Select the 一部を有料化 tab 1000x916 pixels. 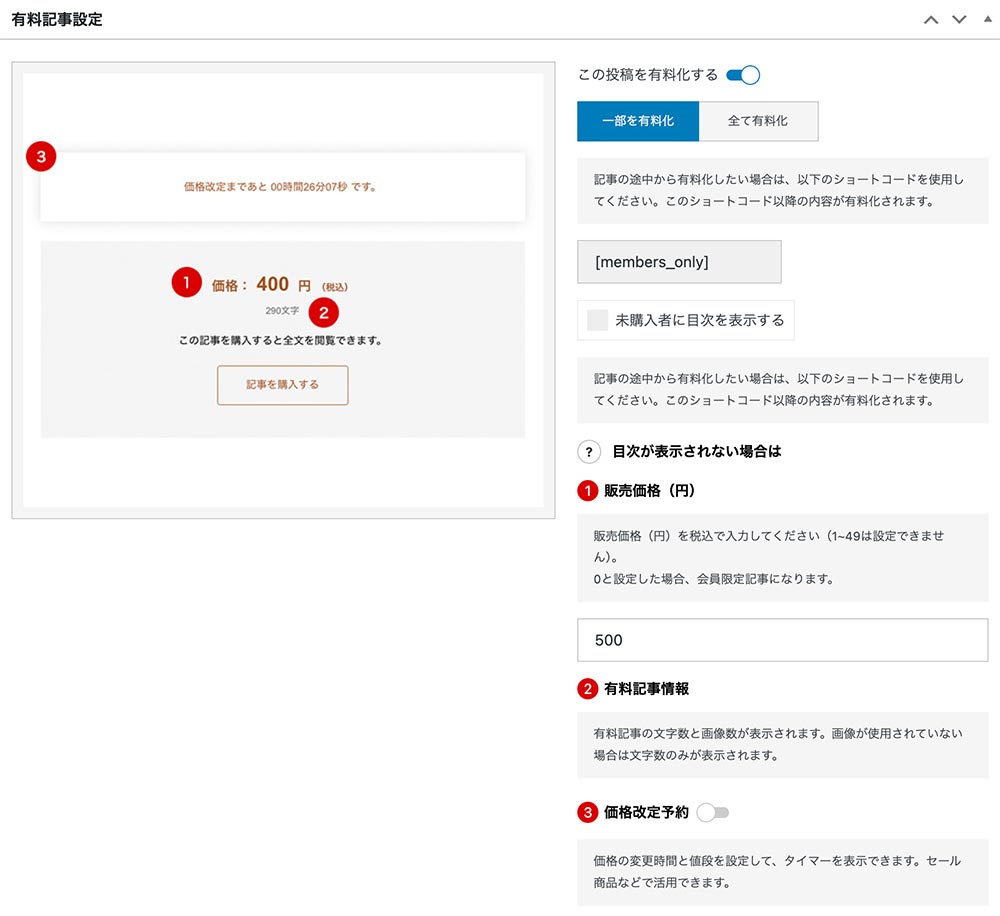[x=637, y=121]
